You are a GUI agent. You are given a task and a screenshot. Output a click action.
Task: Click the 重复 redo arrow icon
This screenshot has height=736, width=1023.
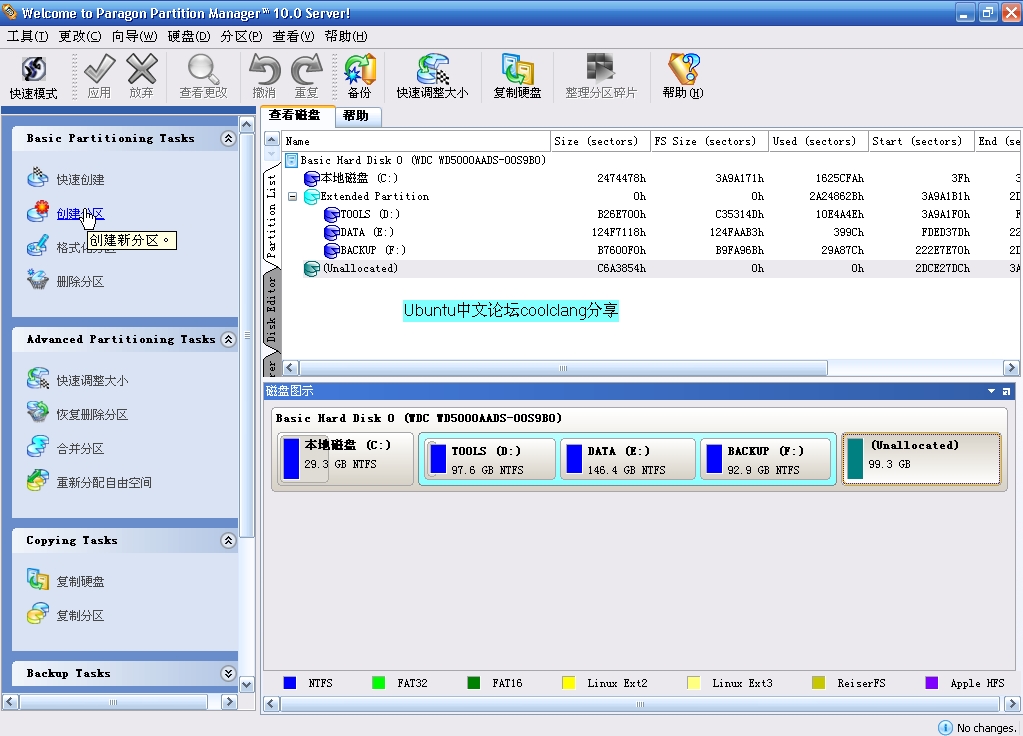click(306, 69)
